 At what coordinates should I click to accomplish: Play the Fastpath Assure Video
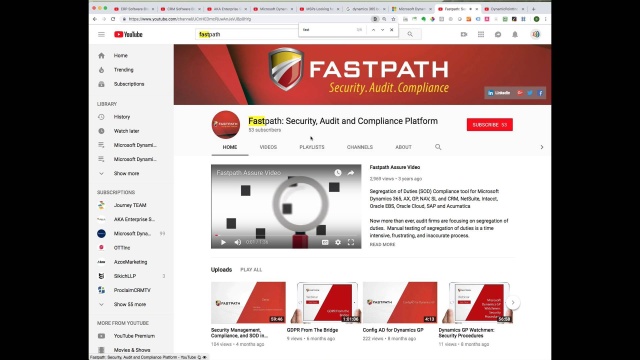[223, 242]
